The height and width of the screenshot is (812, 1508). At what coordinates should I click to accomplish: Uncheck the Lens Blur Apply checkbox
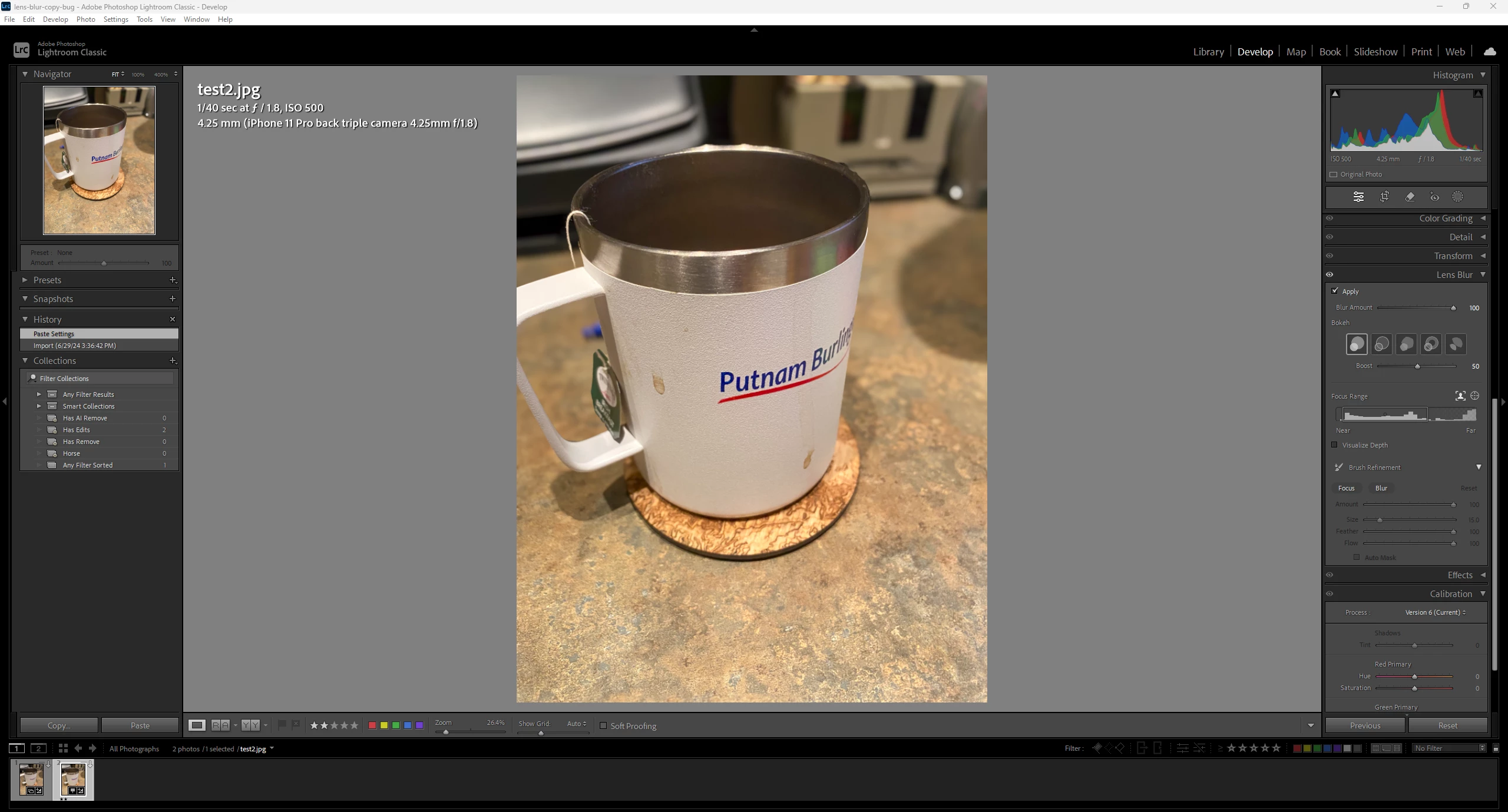tap(1335, 291)
